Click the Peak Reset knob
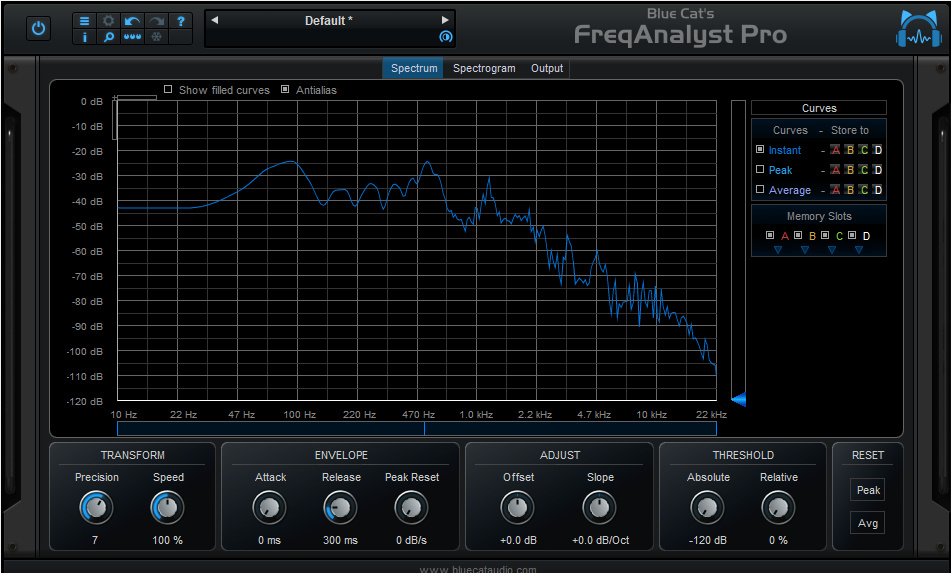Screen dimensions: 951x573 tap(411, 508)
